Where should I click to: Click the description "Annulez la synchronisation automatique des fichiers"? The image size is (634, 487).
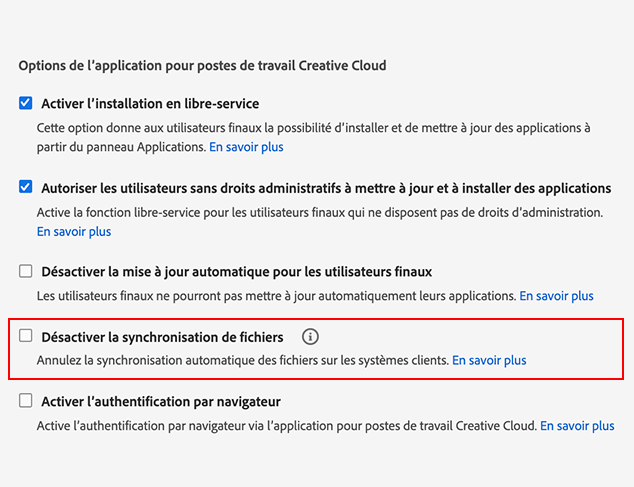(x=242, y=360)
